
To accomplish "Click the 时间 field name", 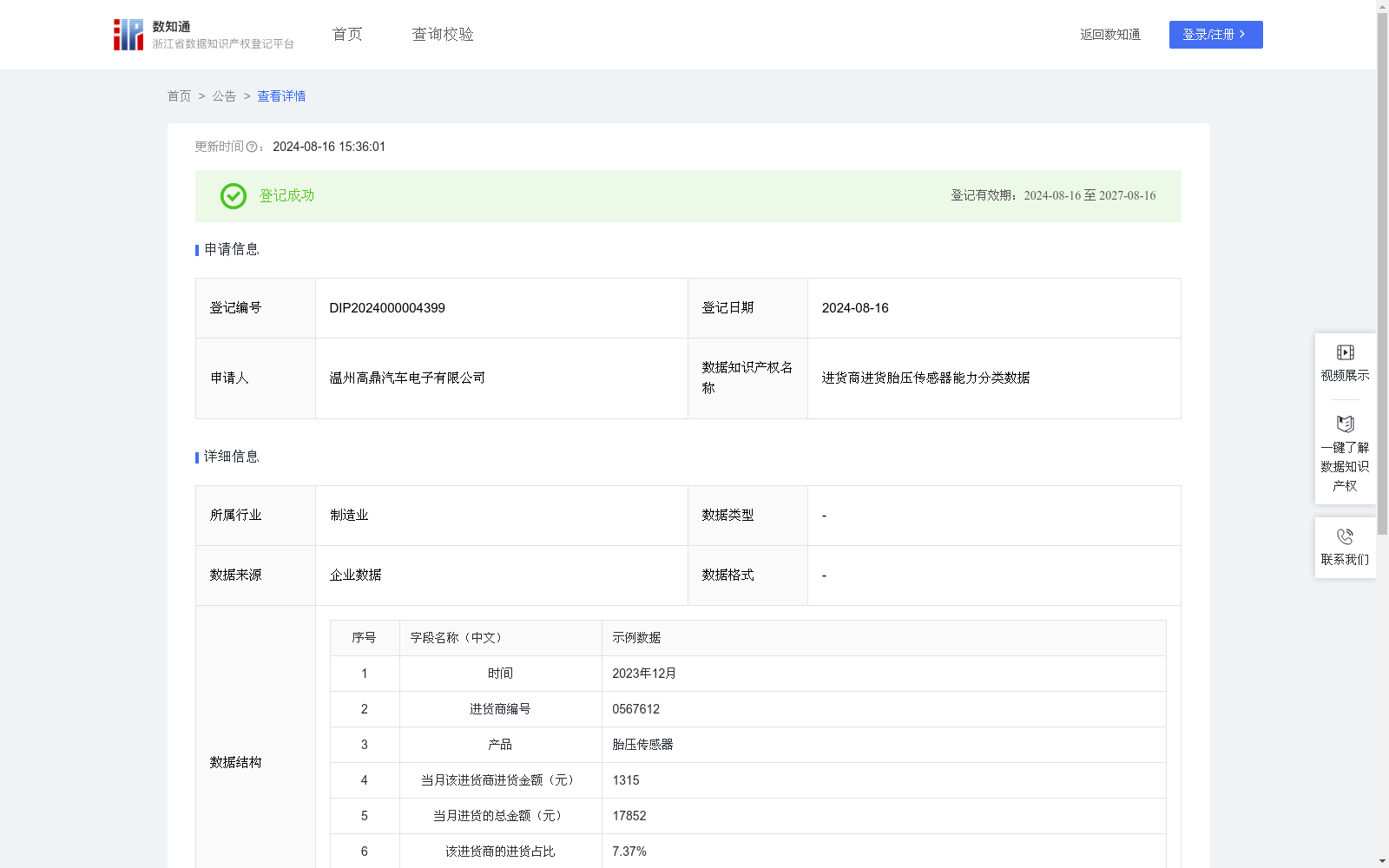I will pos(500,674).
